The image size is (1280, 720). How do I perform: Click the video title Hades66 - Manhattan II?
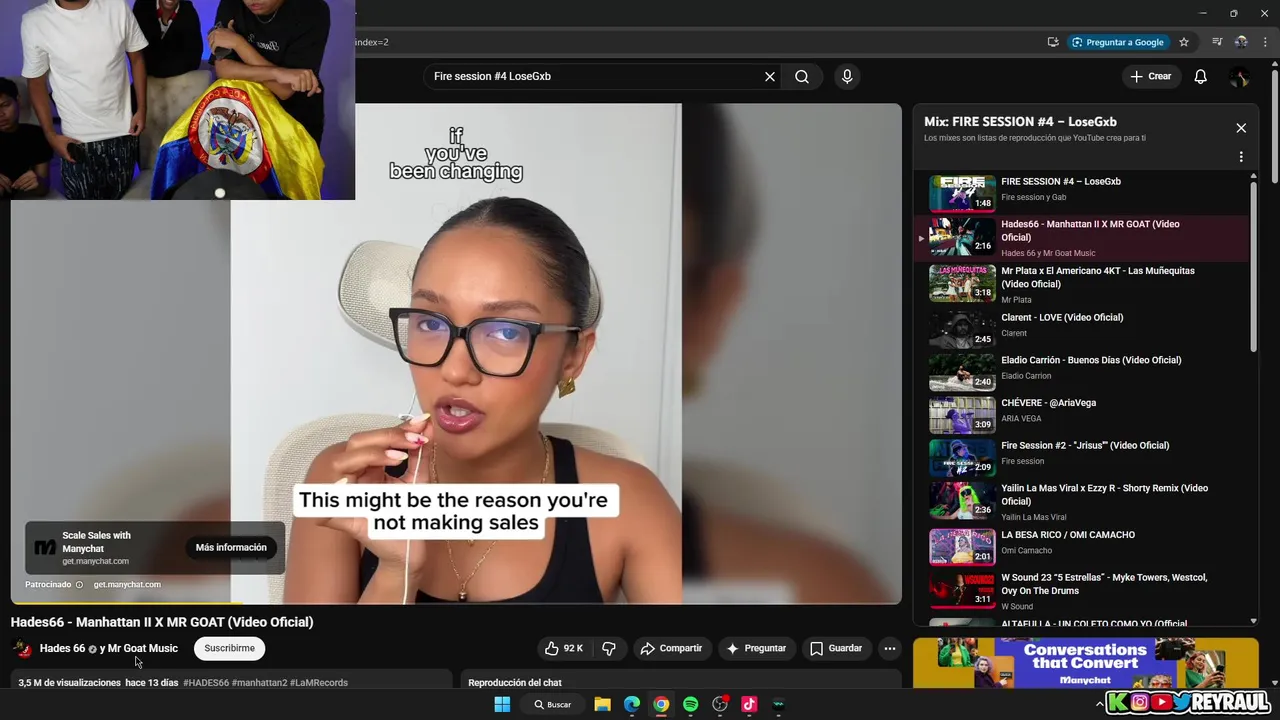click(162, 622)
